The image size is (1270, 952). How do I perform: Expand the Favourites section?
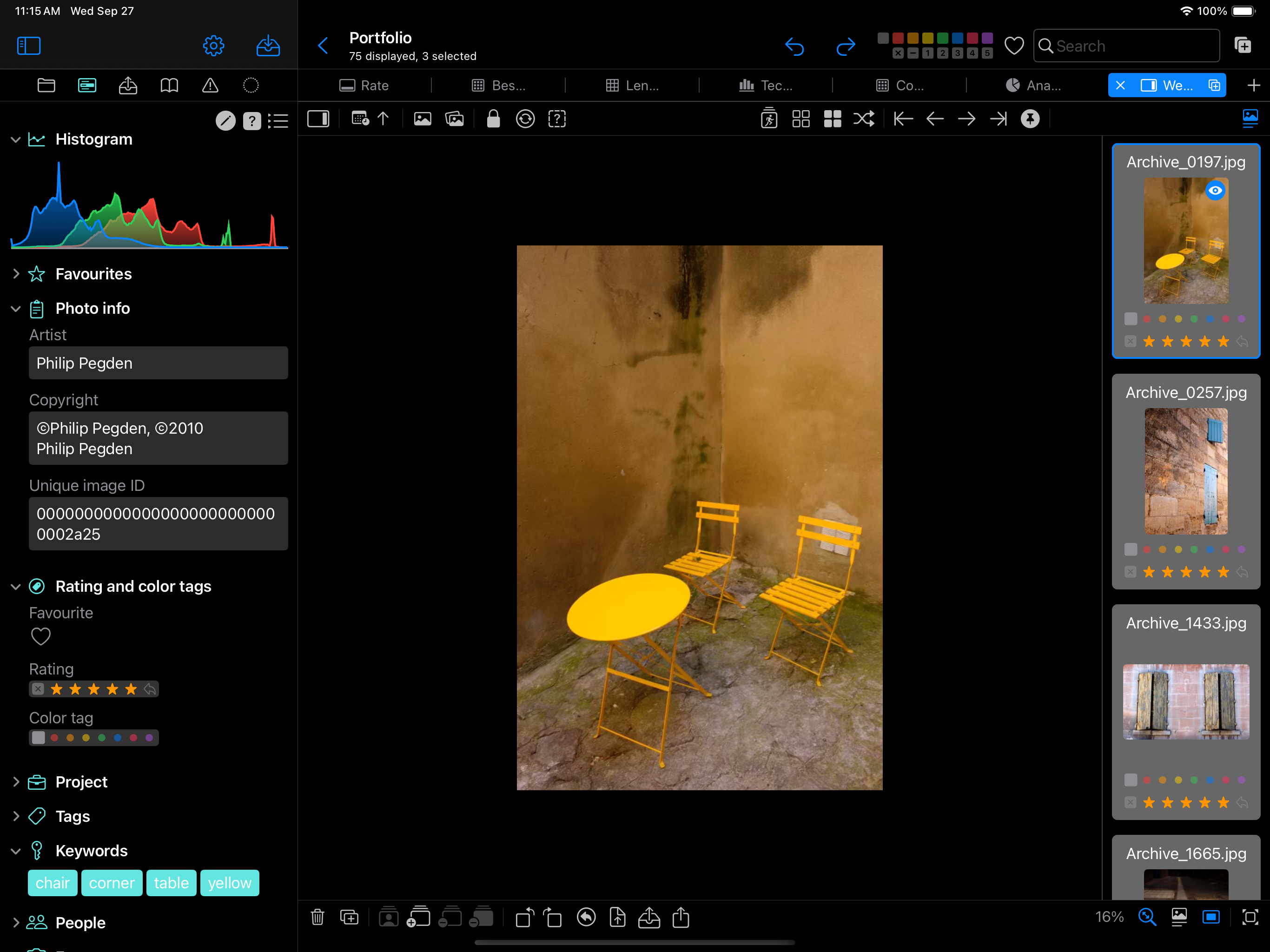(16, 274)
